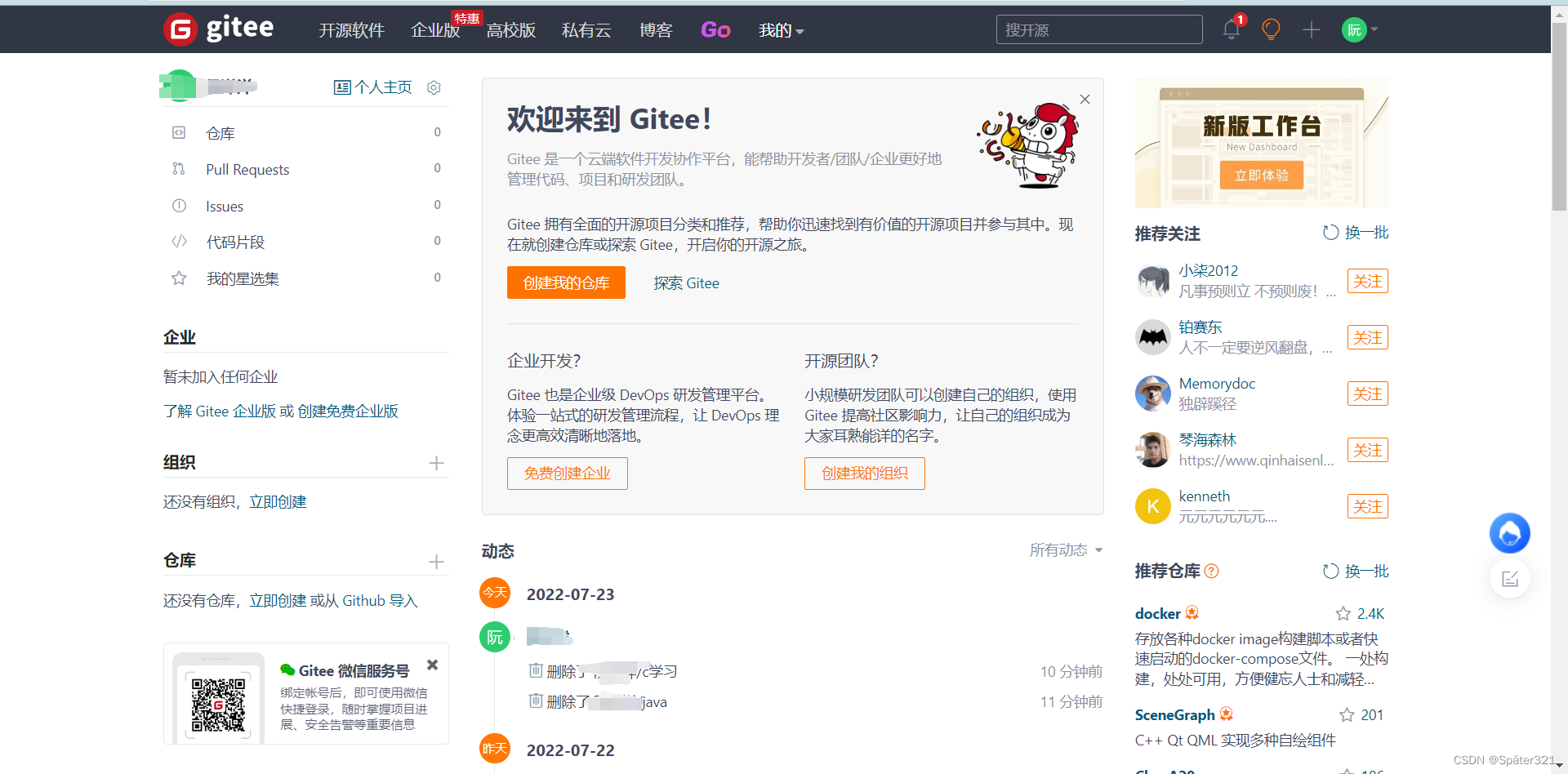This screenshot has height=774, width=1568.
Task: Click the WeChat QR code image
Action: [218, 704]
